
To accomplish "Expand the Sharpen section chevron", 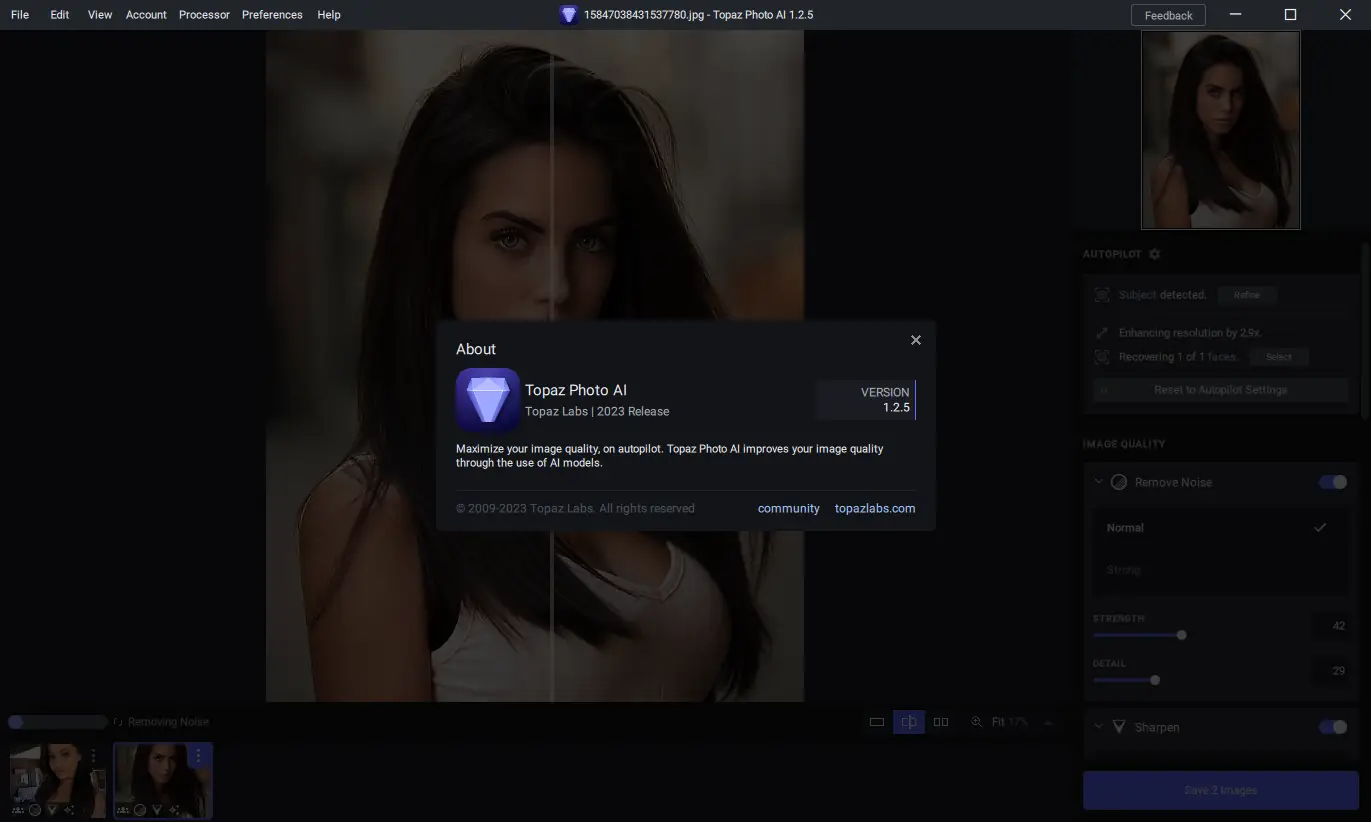I will [1098, 726].
